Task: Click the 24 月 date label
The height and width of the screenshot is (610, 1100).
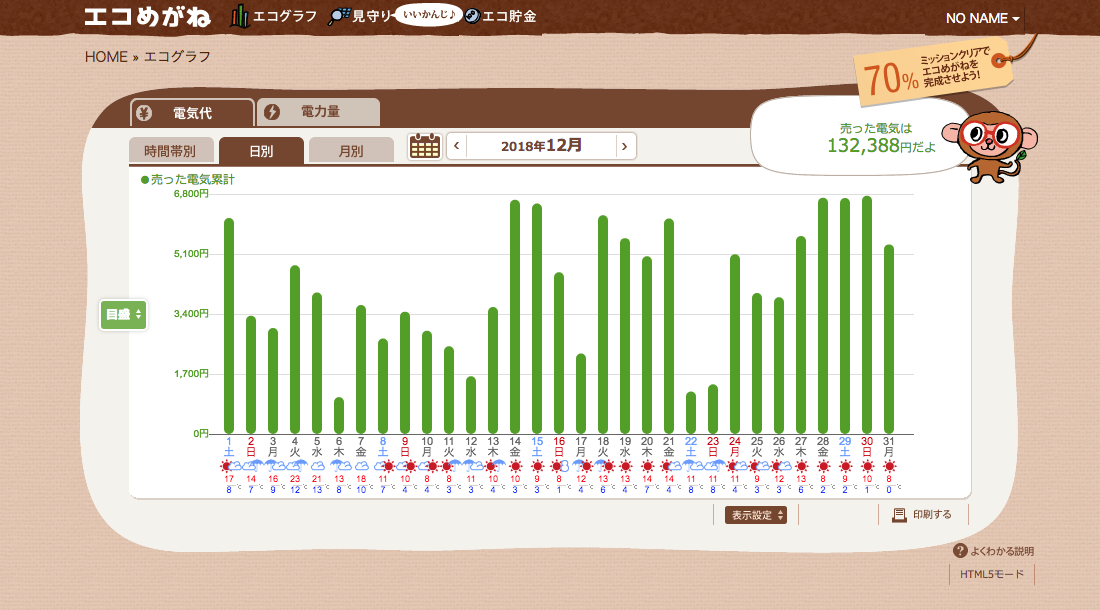Action: 735,447
